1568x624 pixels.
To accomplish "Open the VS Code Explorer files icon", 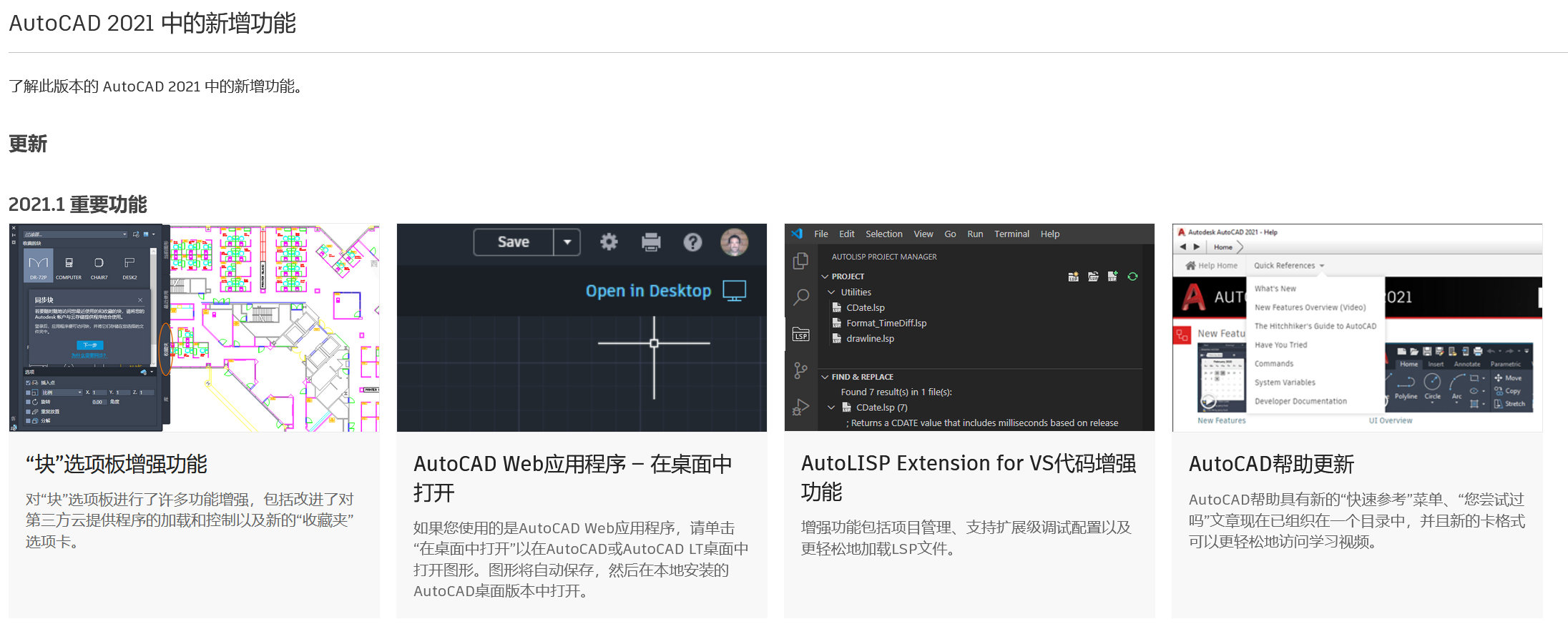I will (x=801, y=261).
